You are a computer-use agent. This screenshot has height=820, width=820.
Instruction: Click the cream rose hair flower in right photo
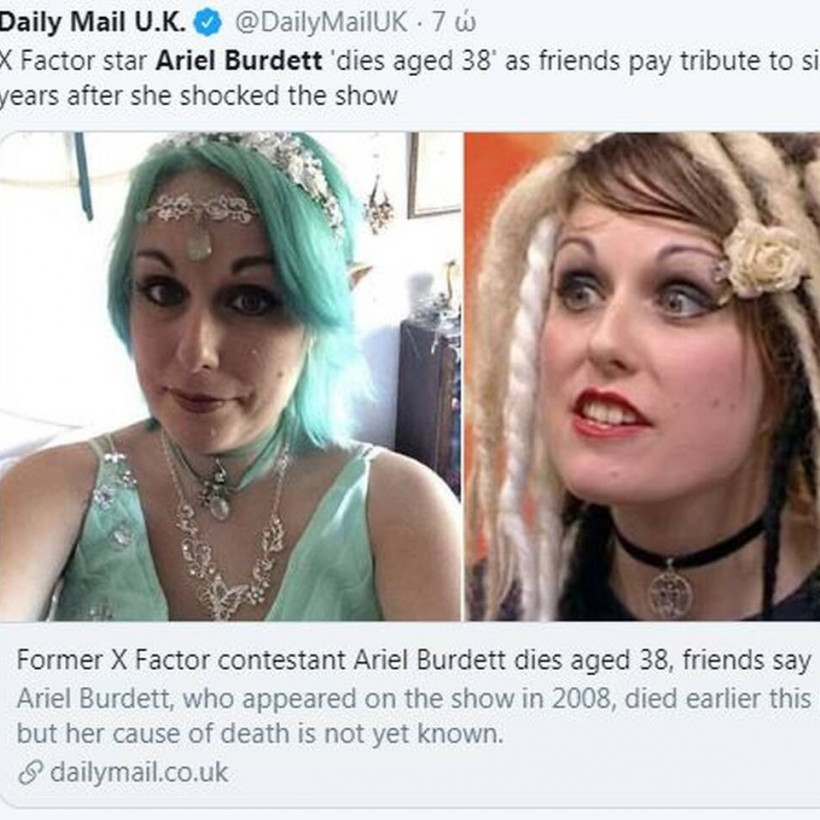tap(765, 259)
